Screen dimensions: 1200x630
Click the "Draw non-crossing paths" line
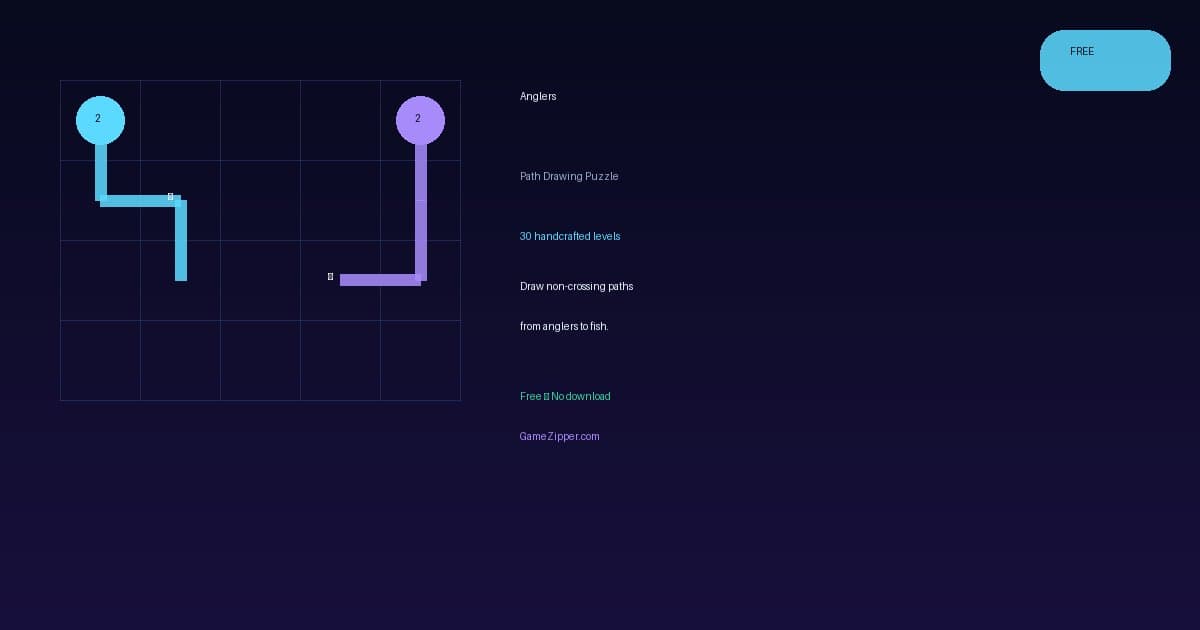pyautogui.click(x=576, y=286)
